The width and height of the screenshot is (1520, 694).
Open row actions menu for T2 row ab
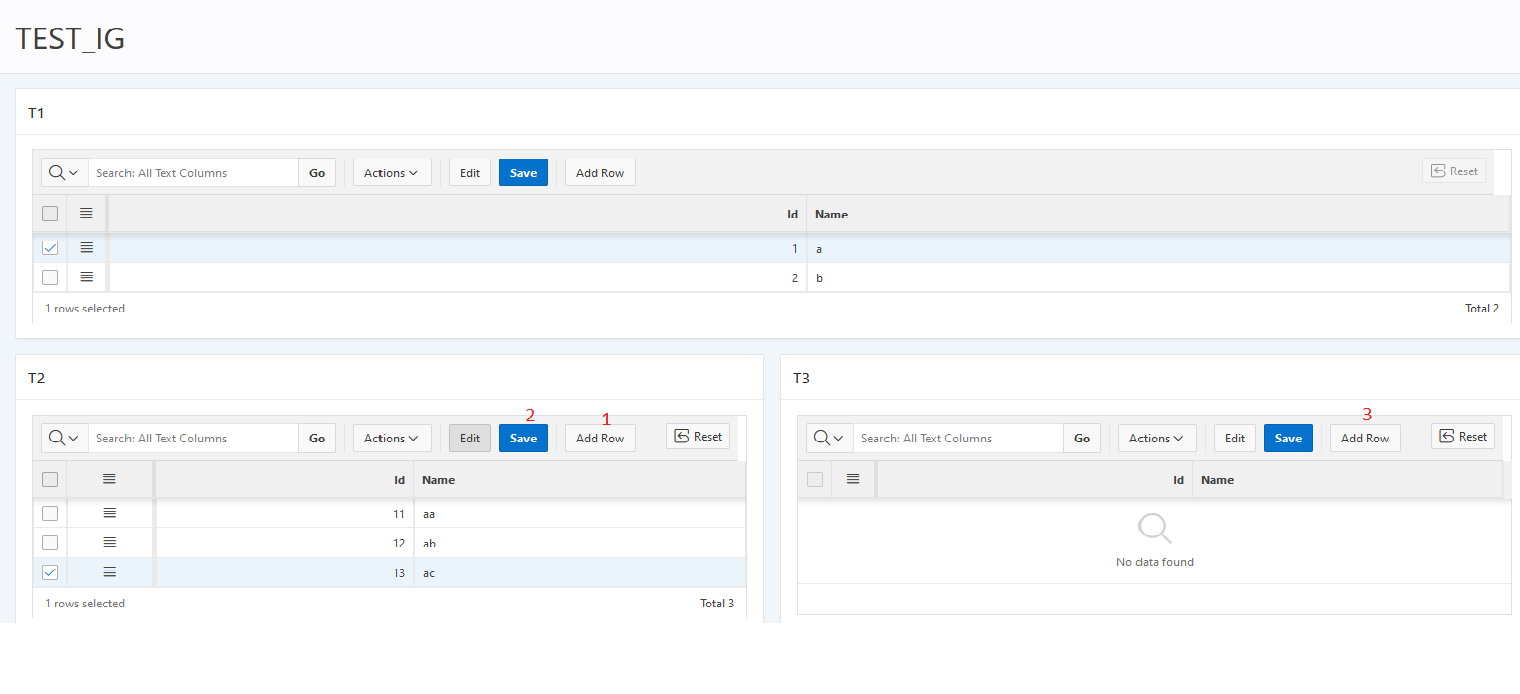tap(110, 542)
